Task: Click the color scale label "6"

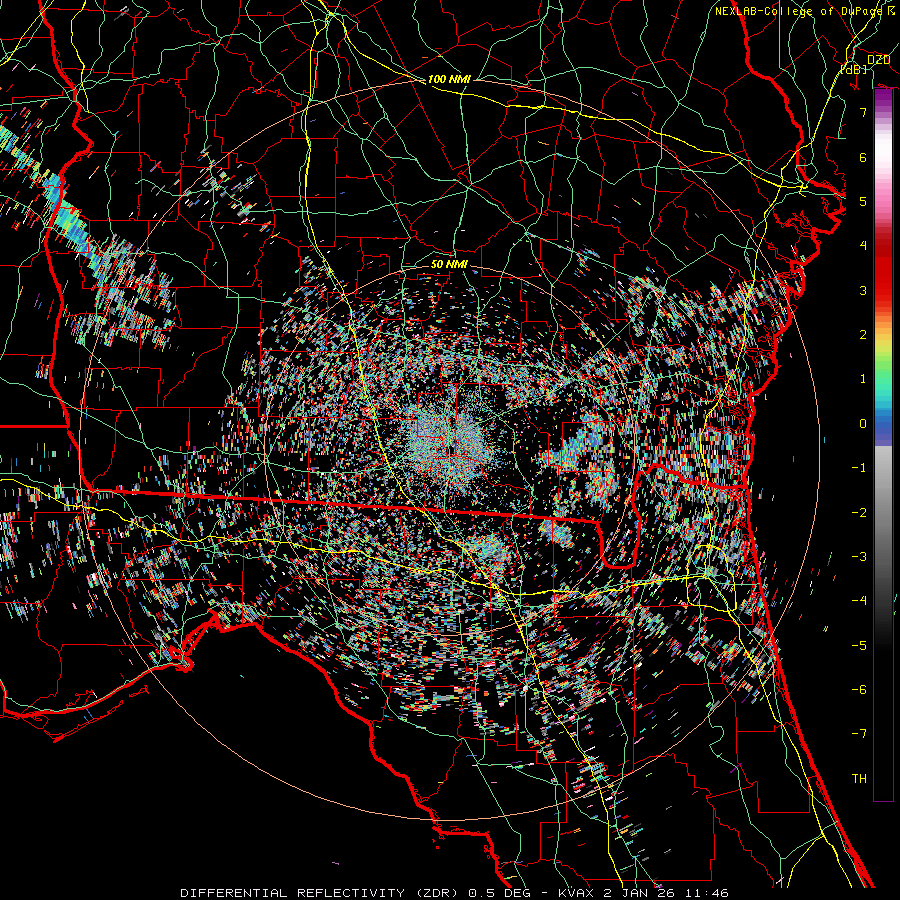Action: point(862,157)
